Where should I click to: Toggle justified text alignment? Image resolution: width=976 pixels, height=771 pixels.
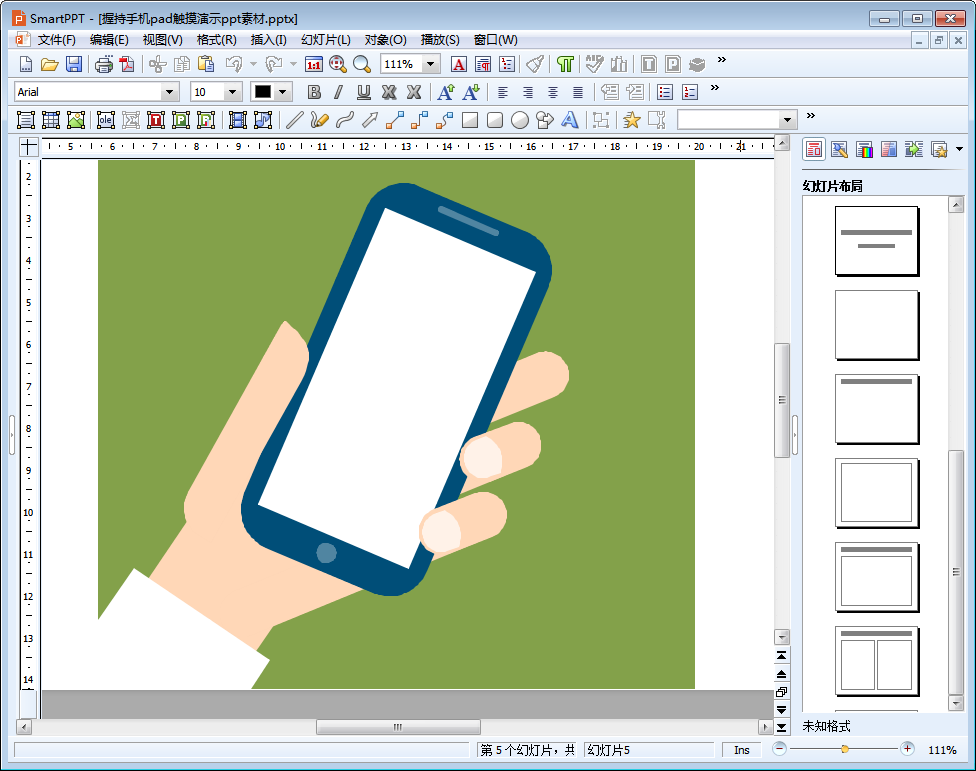click(578, 92)
